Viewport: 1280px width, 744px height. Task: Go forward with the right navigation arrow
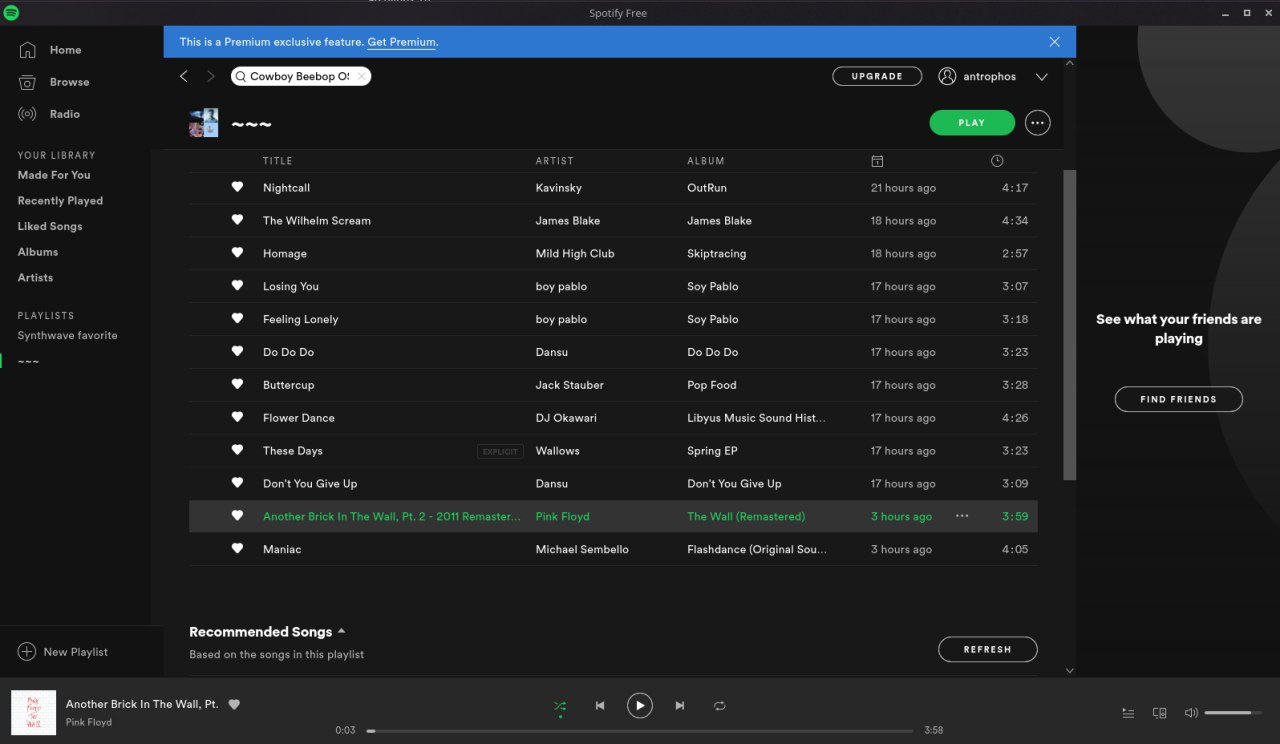[210, 76]
